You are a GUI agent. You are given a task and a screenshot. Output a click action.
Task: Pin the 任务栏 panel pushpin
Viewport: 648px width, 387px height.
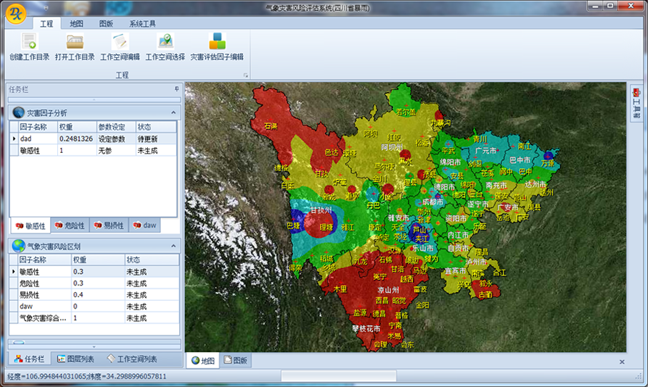(177, 89)
